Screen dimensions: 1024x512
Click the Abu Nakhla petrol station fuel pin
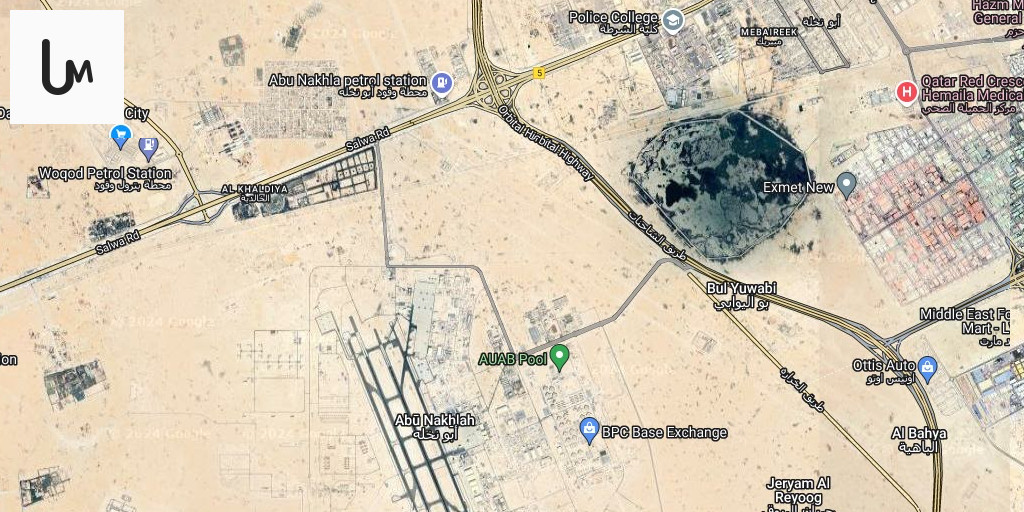(x=442, y=84)
